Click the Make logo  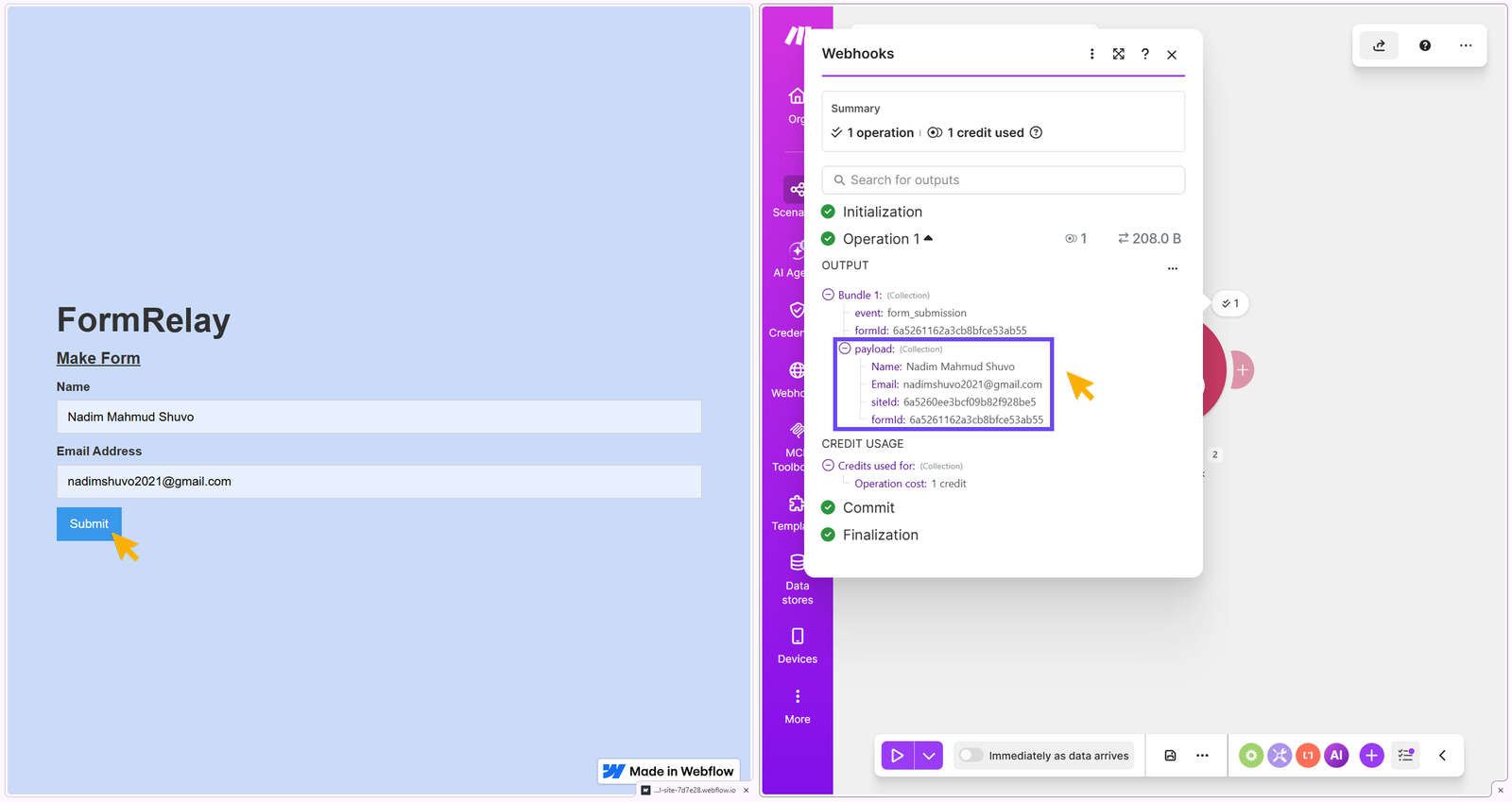click(797, 36)
